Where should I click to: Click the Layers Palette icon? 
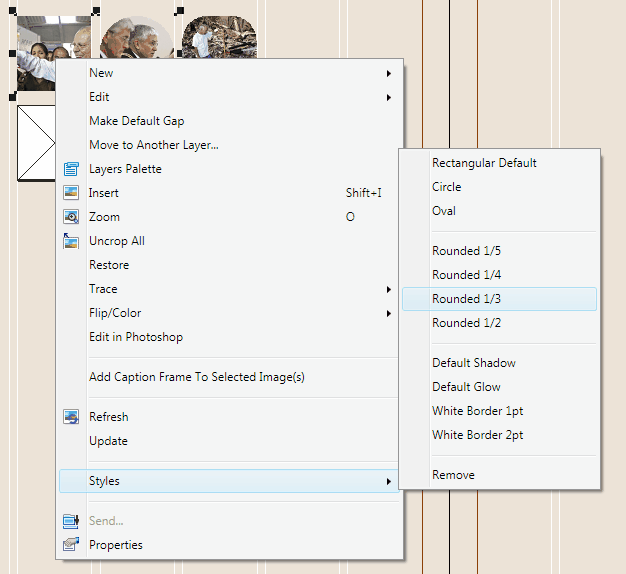pos(71,169)
